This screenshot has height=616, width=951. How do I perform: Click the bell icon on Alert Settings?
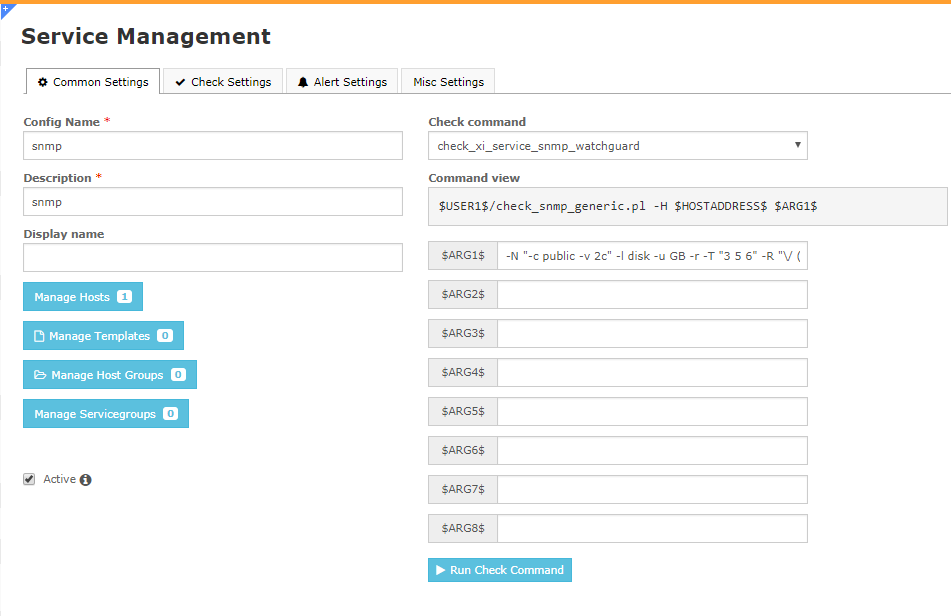tap(303, 82)
